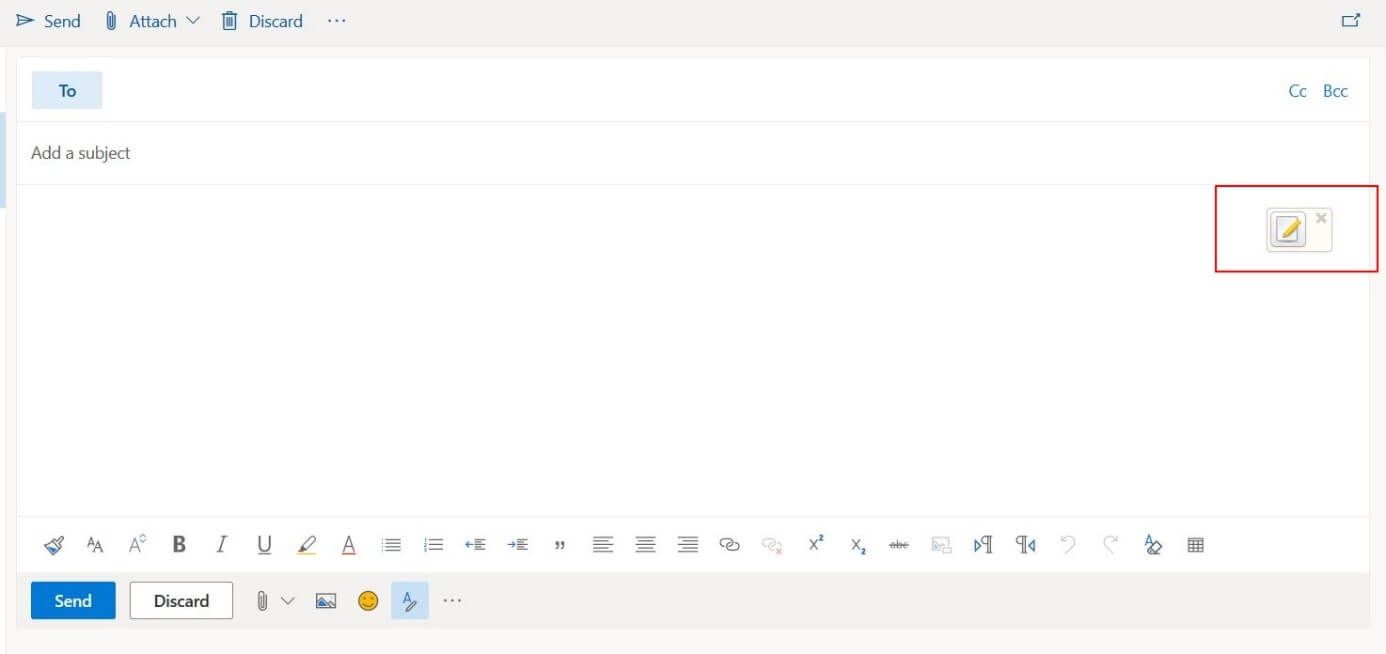This screenshot has height=654, width=1386.
Task: Toggle the formatting options bar
Action: 409,601
